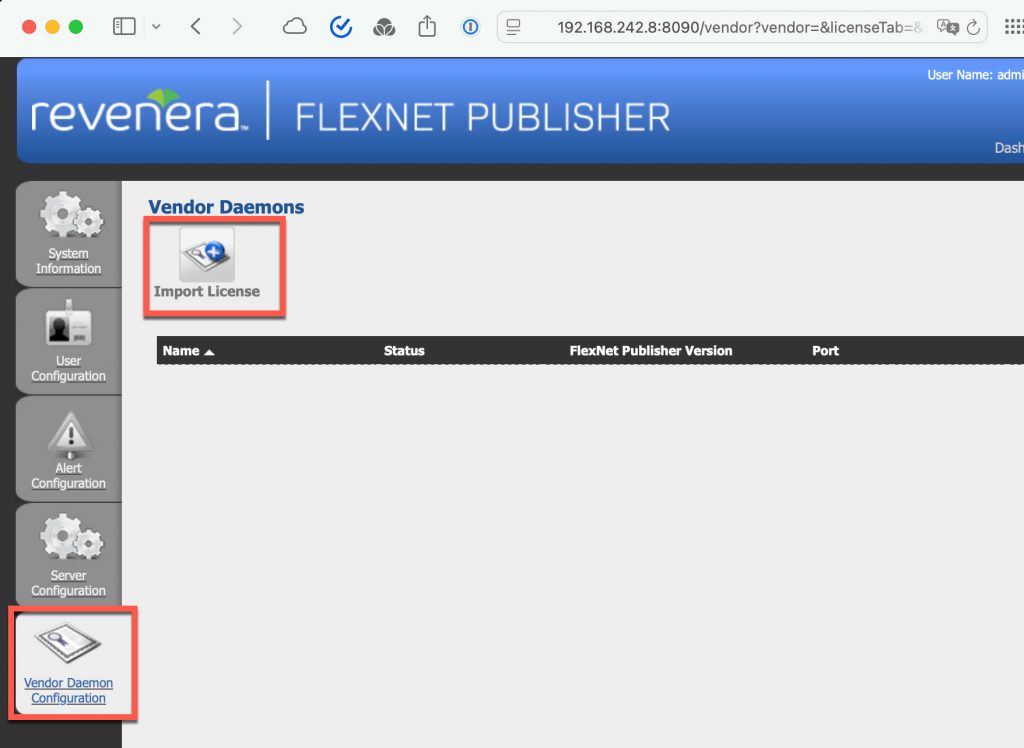Click the Status column header
Image resolution: width=1024 pixels, height=748 pixels.
click(x=404, y=351)
